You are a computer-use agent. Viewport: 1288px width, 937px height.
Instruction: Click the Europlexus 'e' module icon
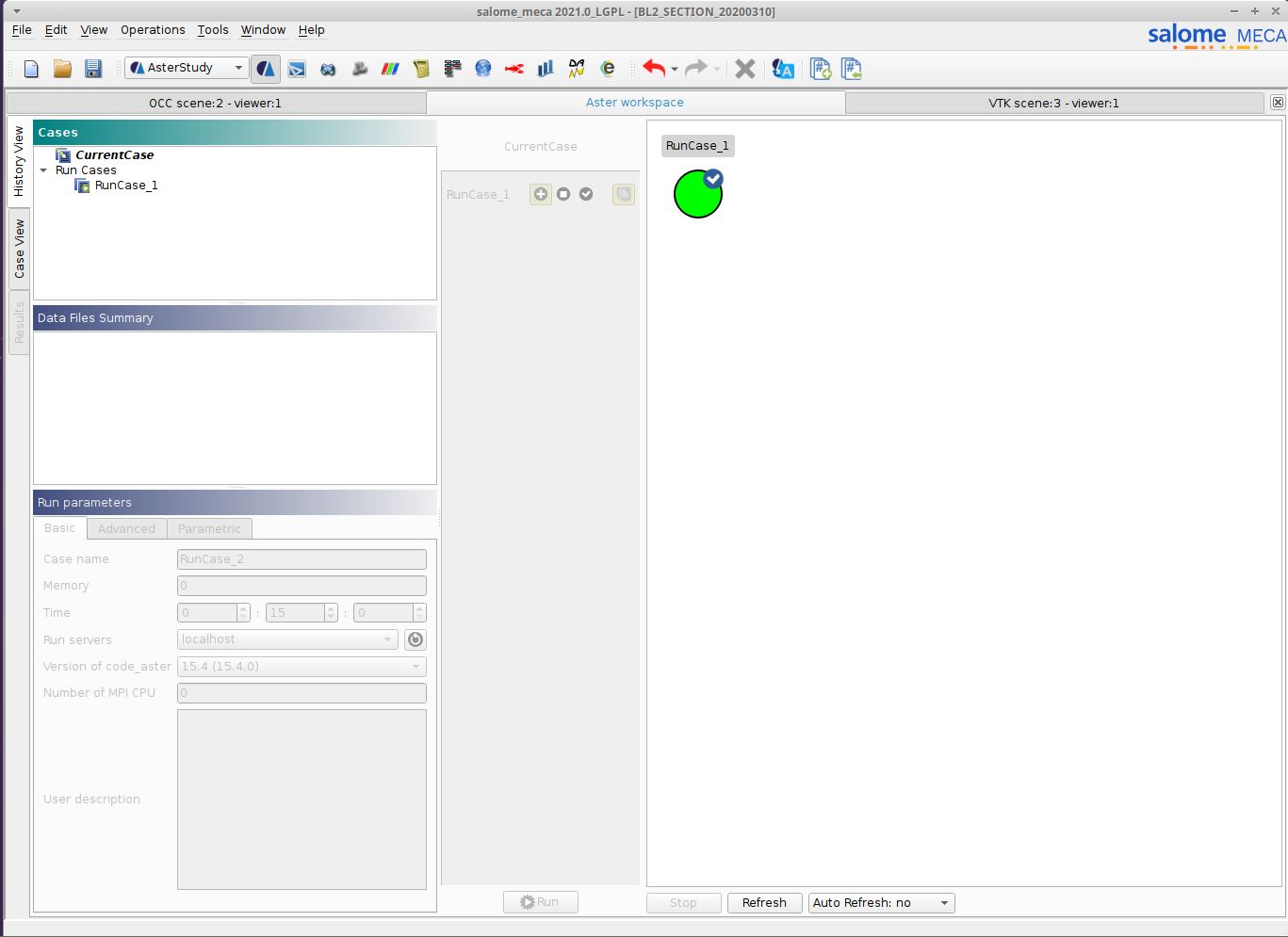click(608, 69)
